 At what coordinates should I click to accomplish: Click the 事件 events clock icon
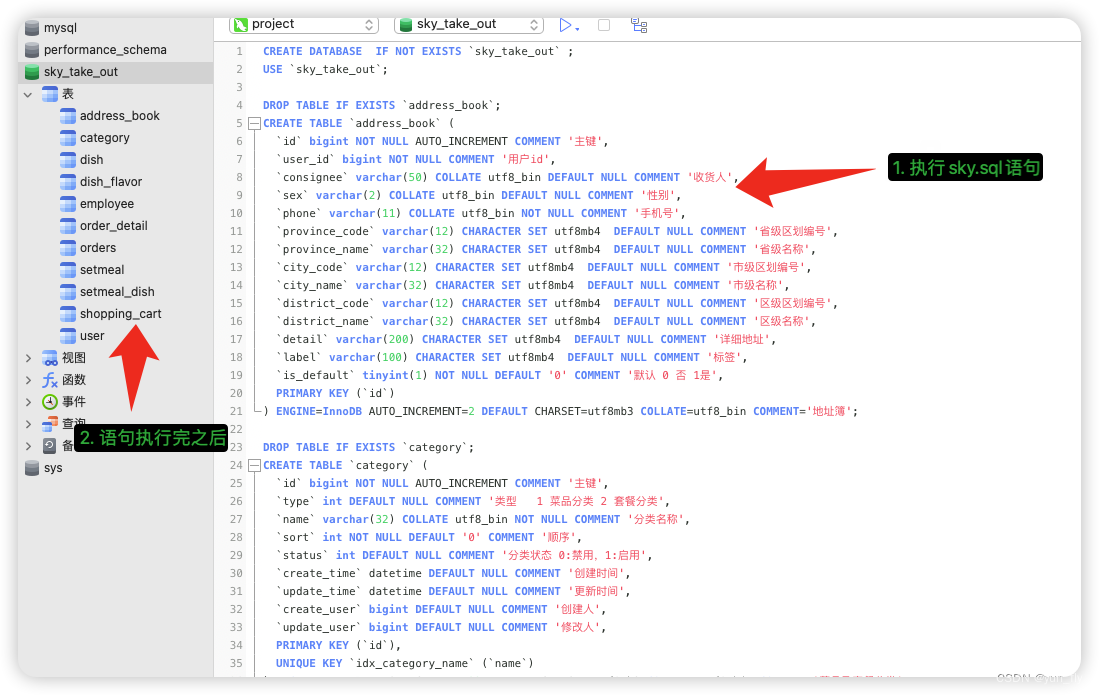50,401
